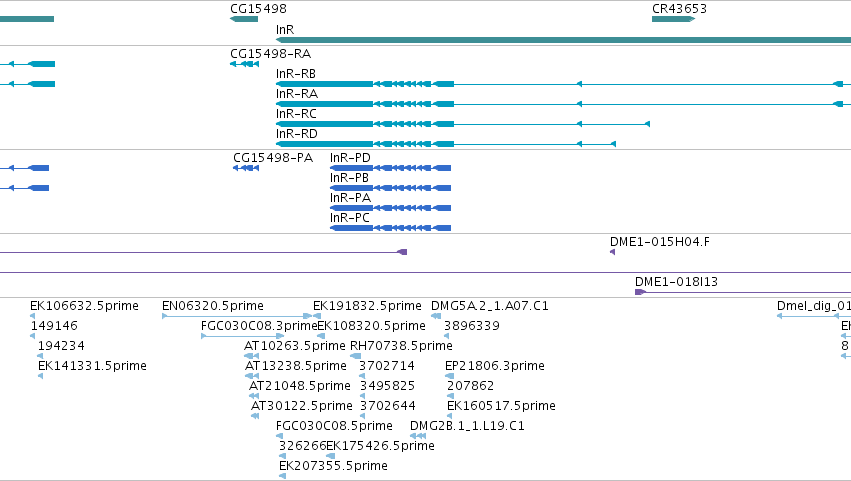Select the FGC030C08.3prime EST

tap(259, 326)
